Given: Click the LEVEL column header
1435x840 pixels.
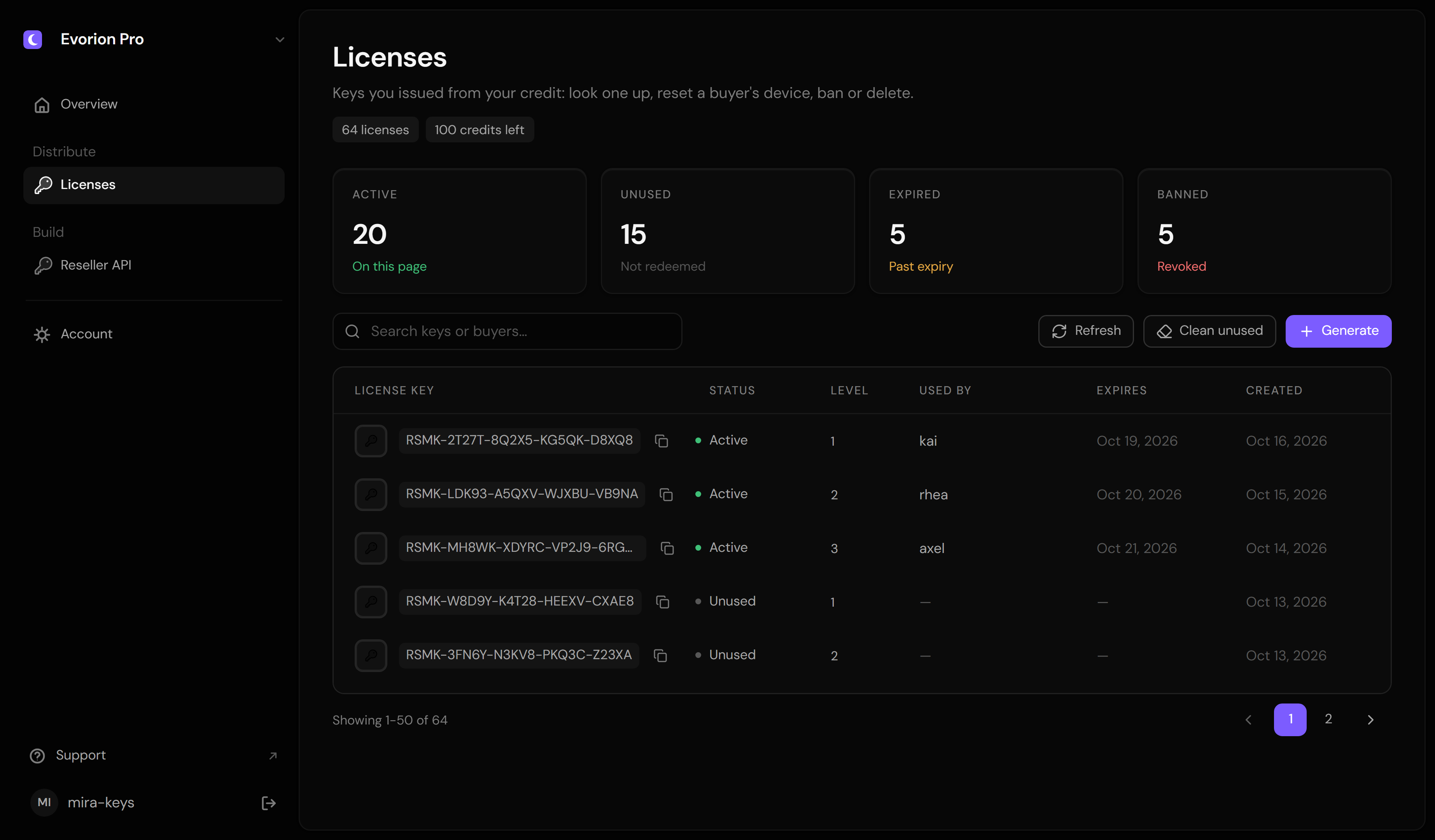Looking at the screenshot, I should (849, 391).
